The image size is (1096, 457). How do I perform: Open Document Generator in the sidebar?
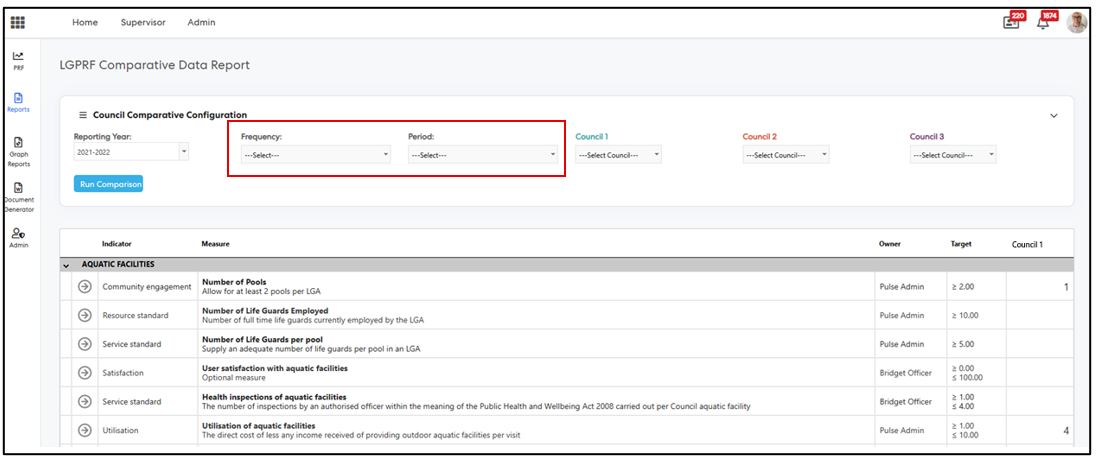click(18, 193)
